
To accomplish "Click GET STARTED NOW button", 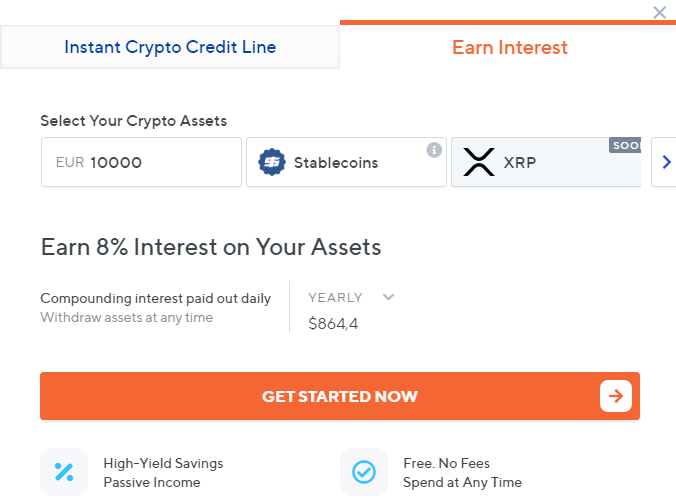I will (340, 396).
